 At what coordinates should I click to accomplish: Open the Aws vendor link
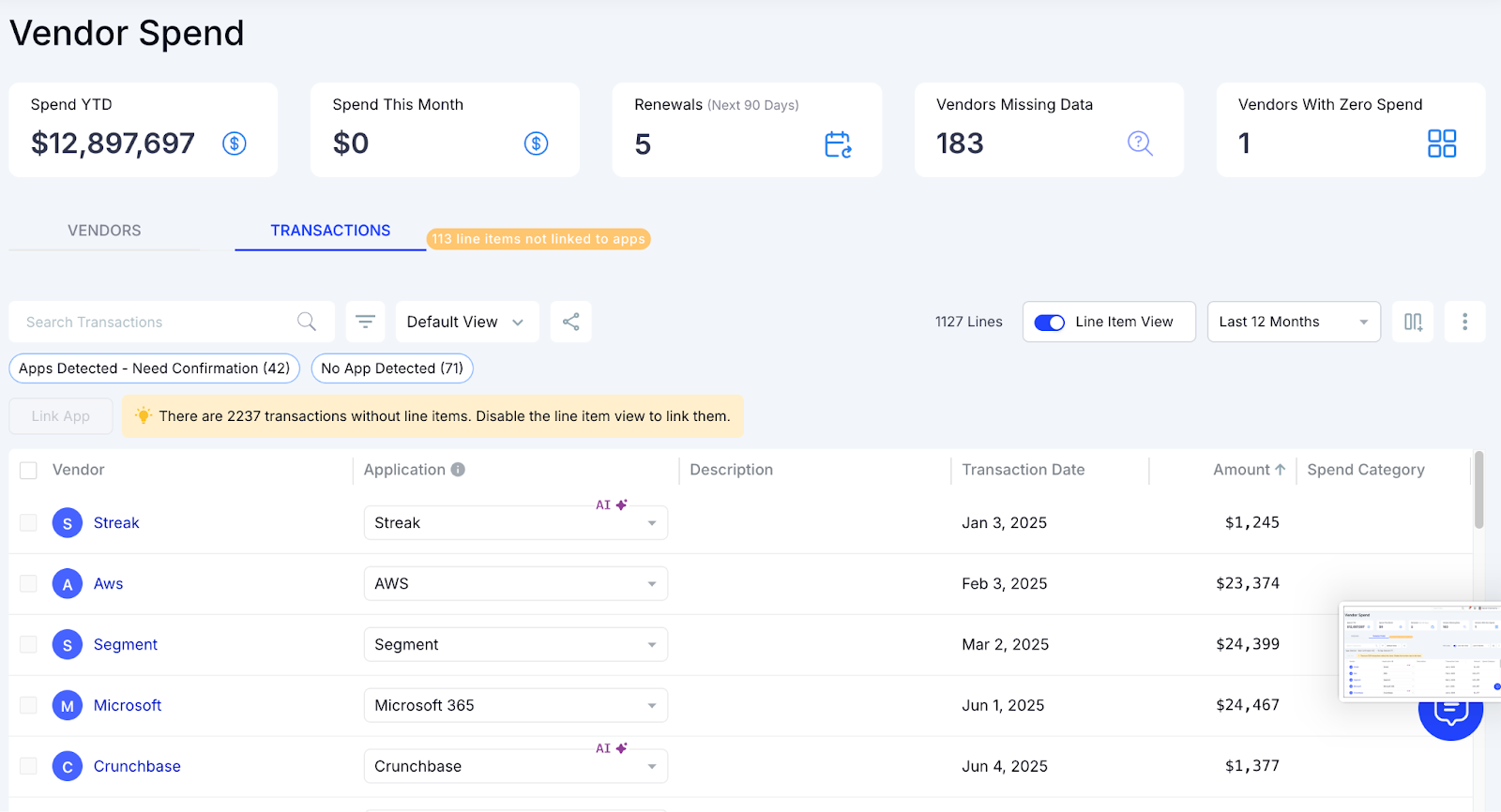click(109, 584)
